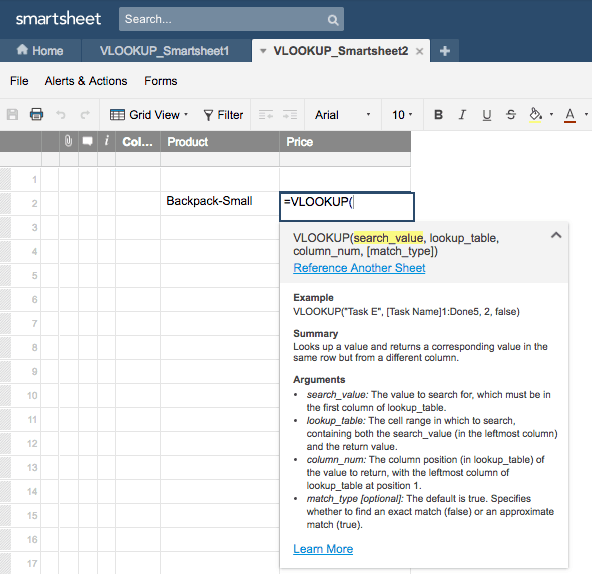Click the Redo arrow
Screen dimensions: 592x574
pos(85,114)
